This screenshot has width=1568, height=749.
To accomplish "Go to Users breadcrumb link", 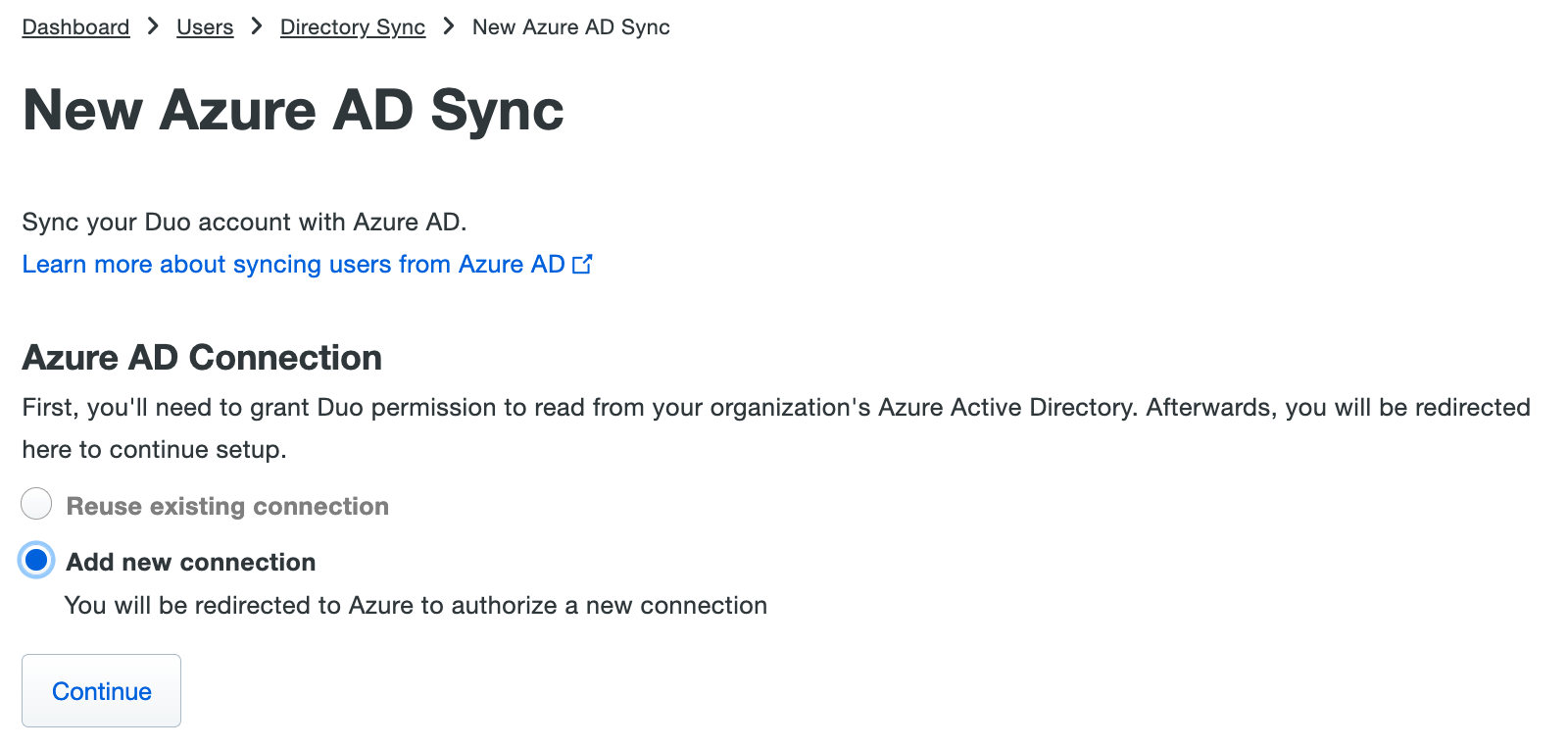I will [205, 27].
